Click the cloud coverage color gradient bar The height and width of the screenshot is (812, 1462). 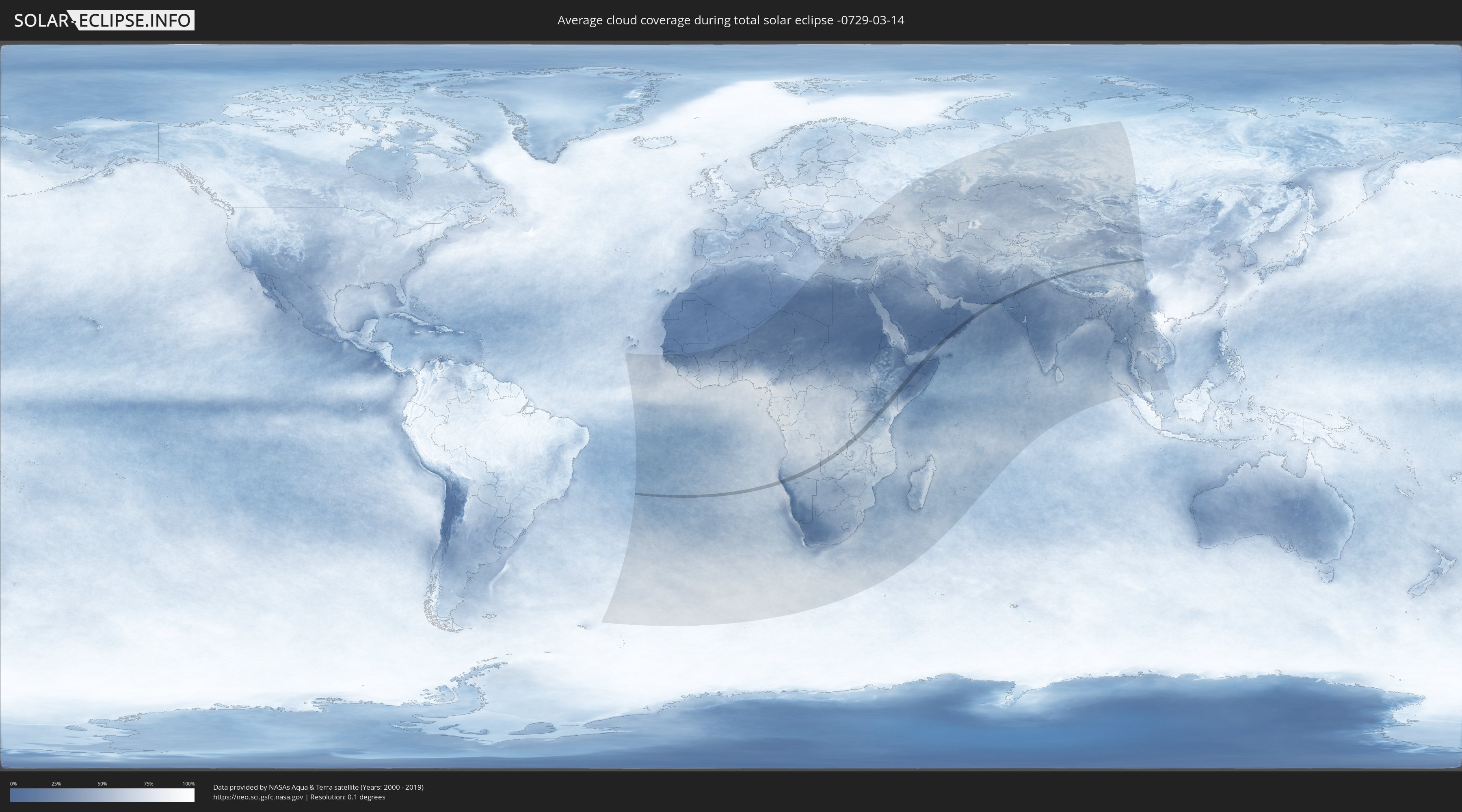[102, 795]
